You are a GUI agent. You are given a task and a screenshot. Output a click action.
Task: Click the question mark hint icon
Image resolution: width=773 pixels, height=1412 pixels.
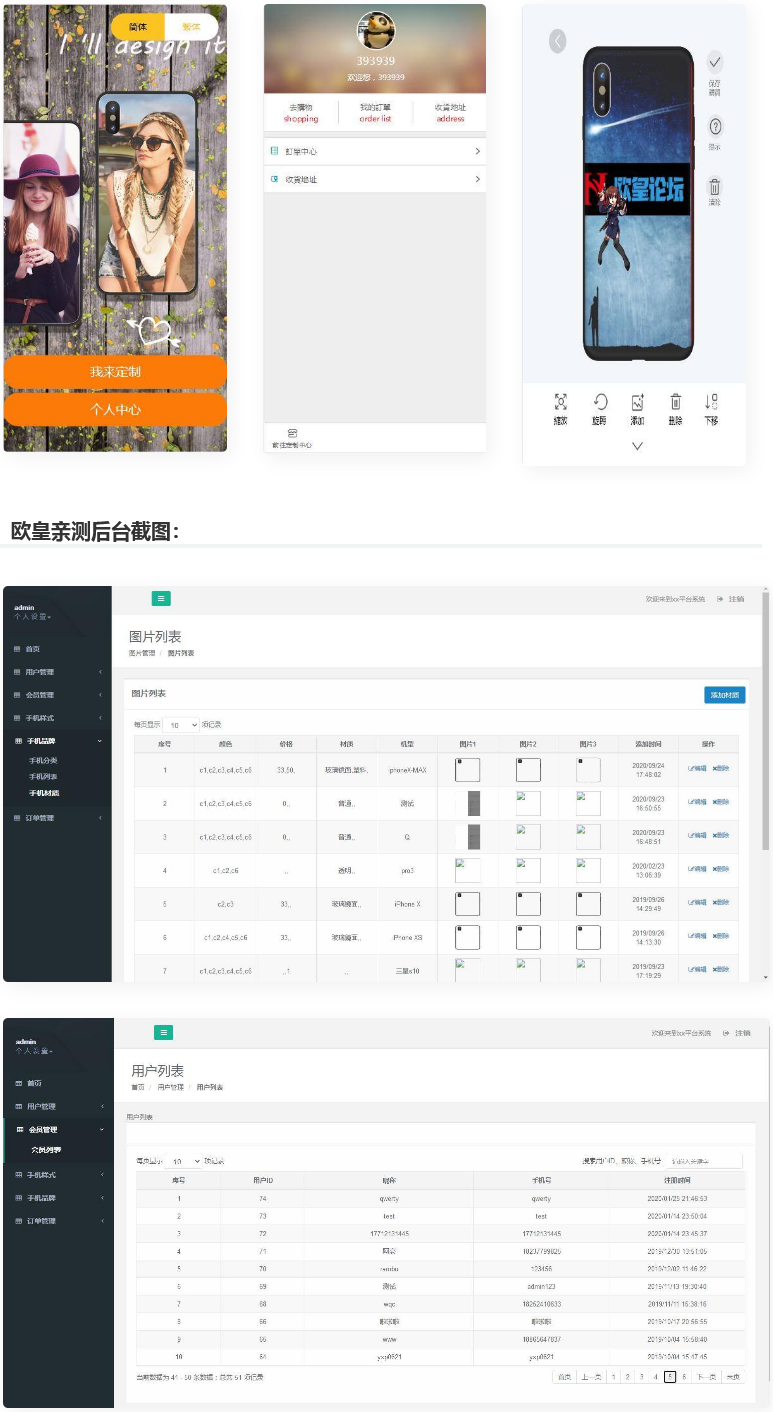tap(714, 127)
